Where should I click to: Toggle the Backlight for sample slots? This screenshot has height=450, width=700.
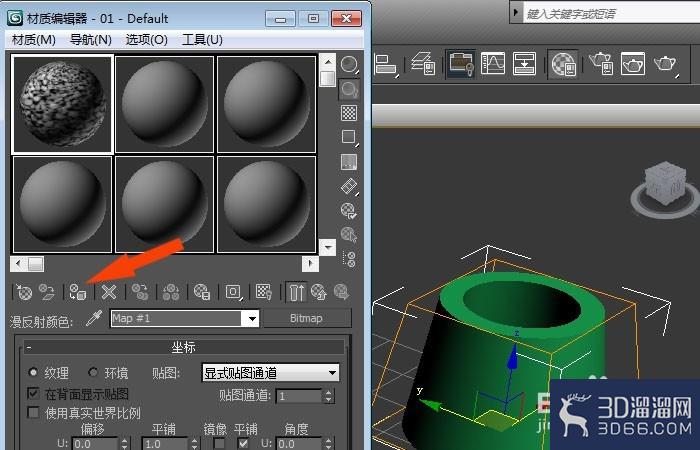[349, 89]
